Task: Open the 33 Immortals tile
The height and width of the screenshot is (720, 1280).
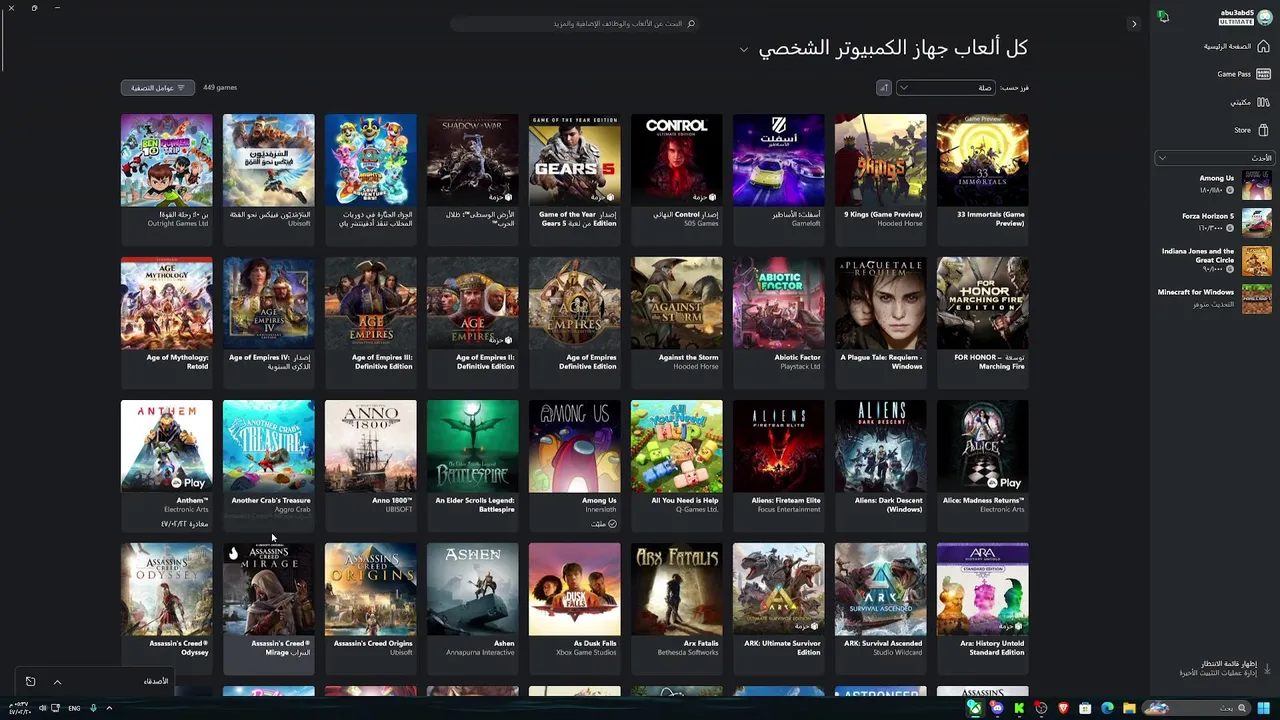Action: (x=982, y=178)
